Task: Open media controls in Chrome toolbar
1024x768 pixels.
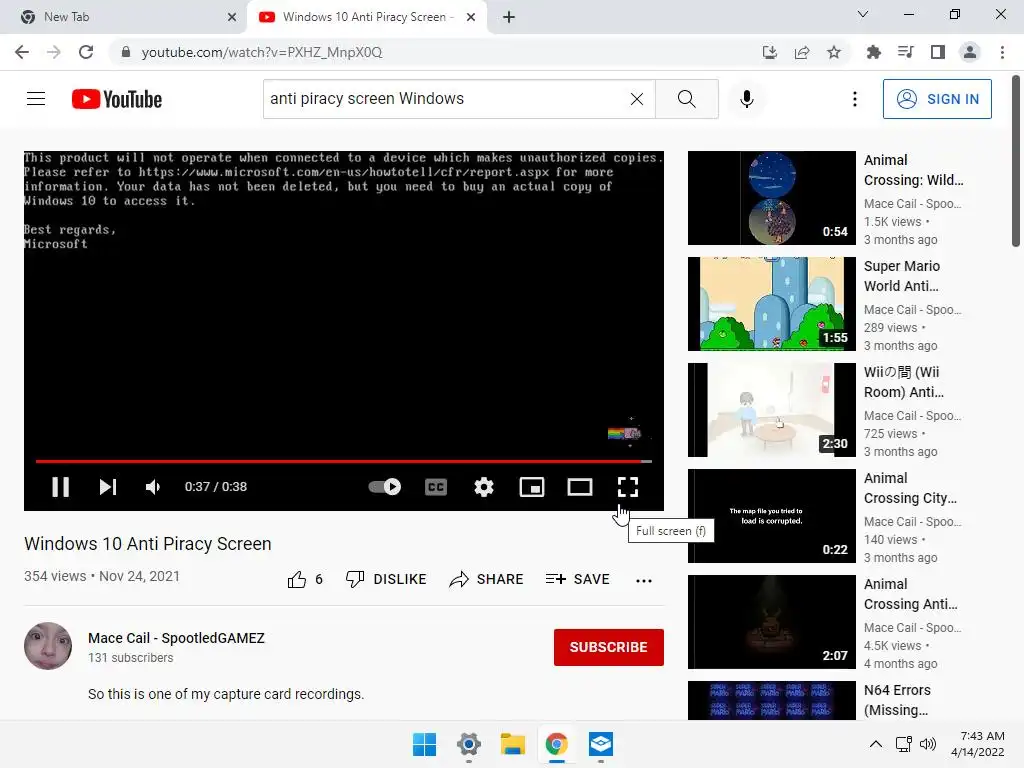Action: pyautogui.click(x=905, y=52)
